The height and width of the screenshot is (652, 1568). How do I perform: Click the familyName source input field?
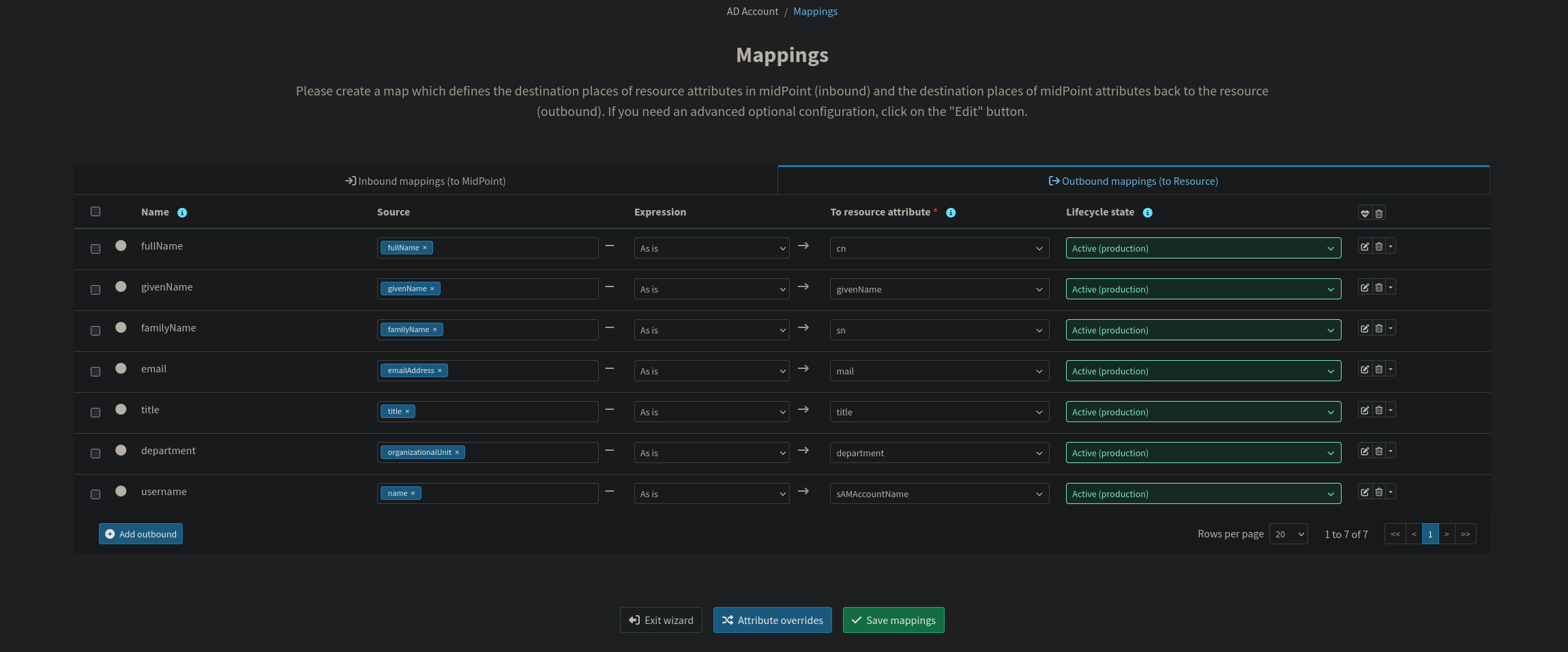(488, 329)
